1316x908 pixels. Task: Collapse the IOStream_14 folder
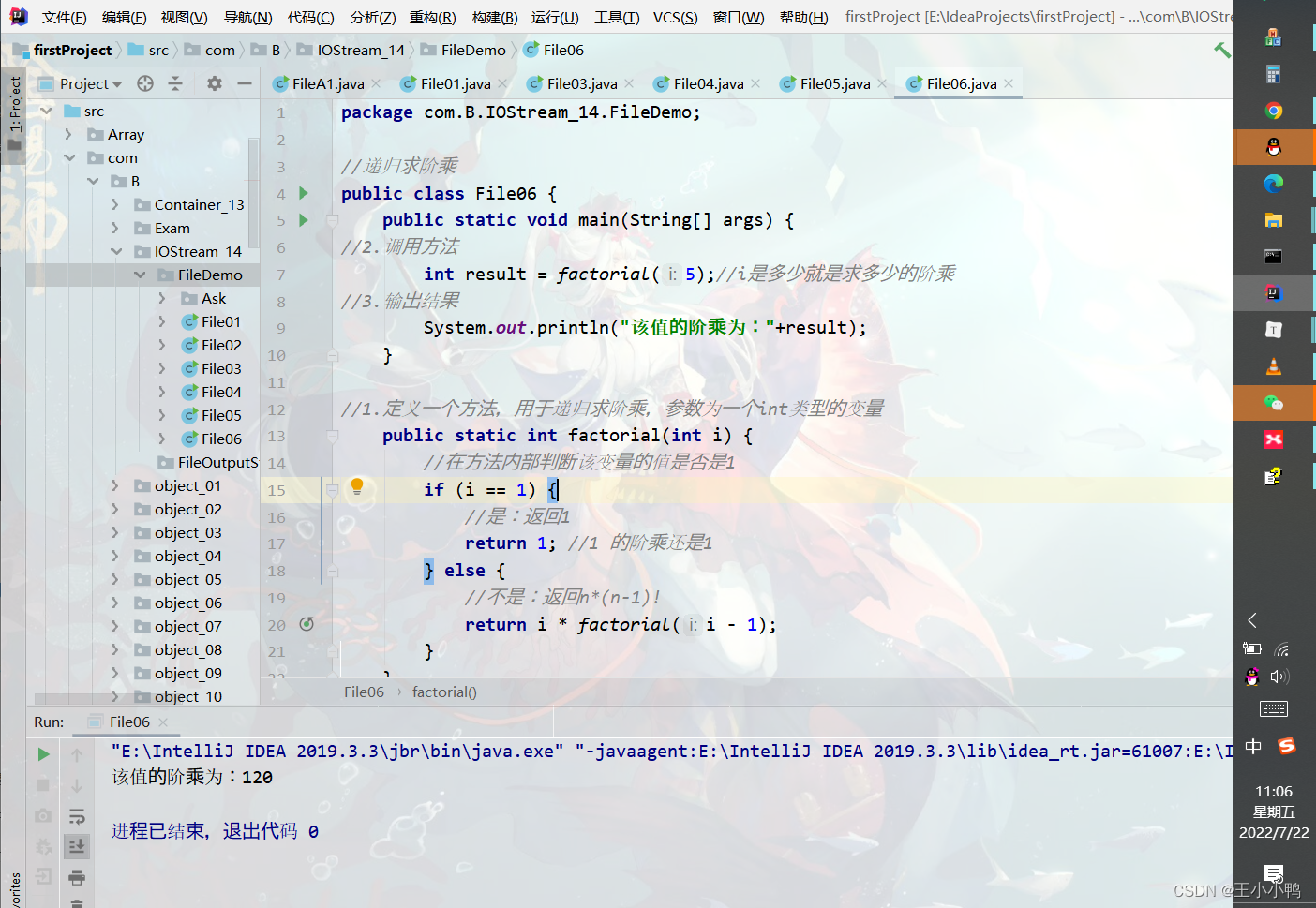click(115, 251)
